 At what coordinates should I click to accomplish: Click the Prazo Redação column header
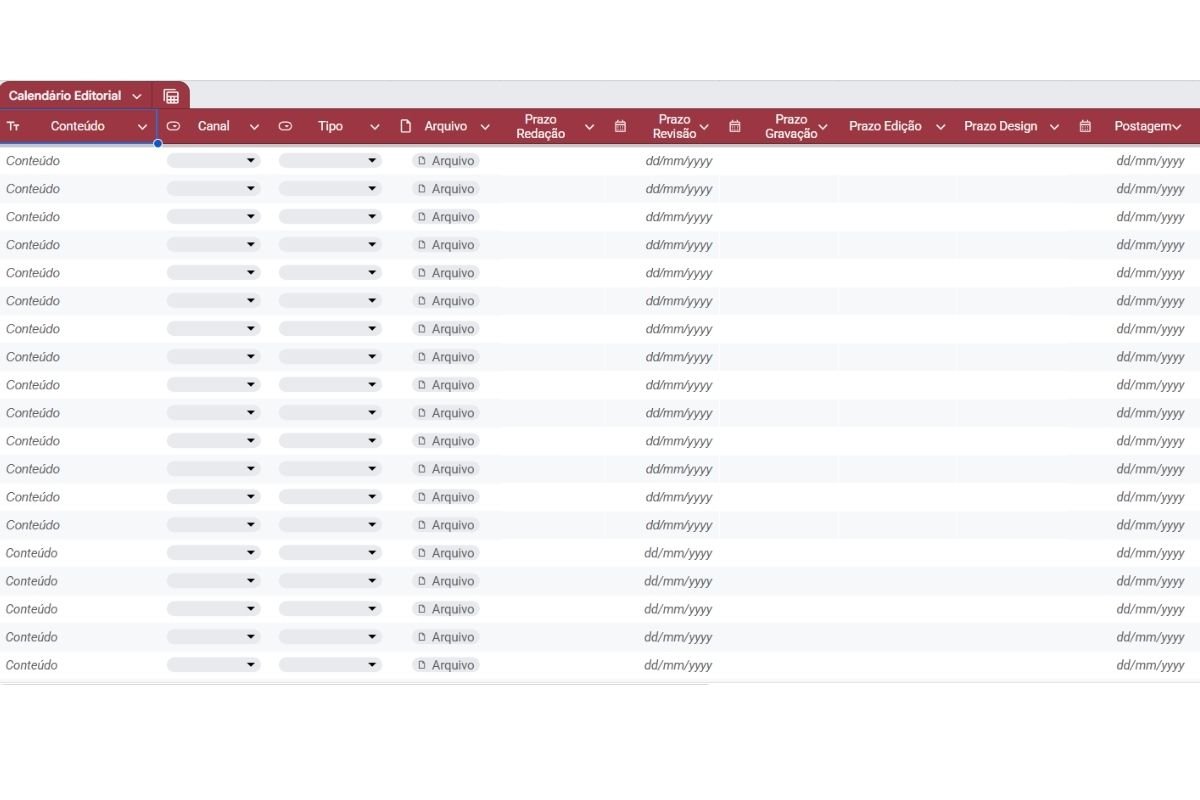540,127
